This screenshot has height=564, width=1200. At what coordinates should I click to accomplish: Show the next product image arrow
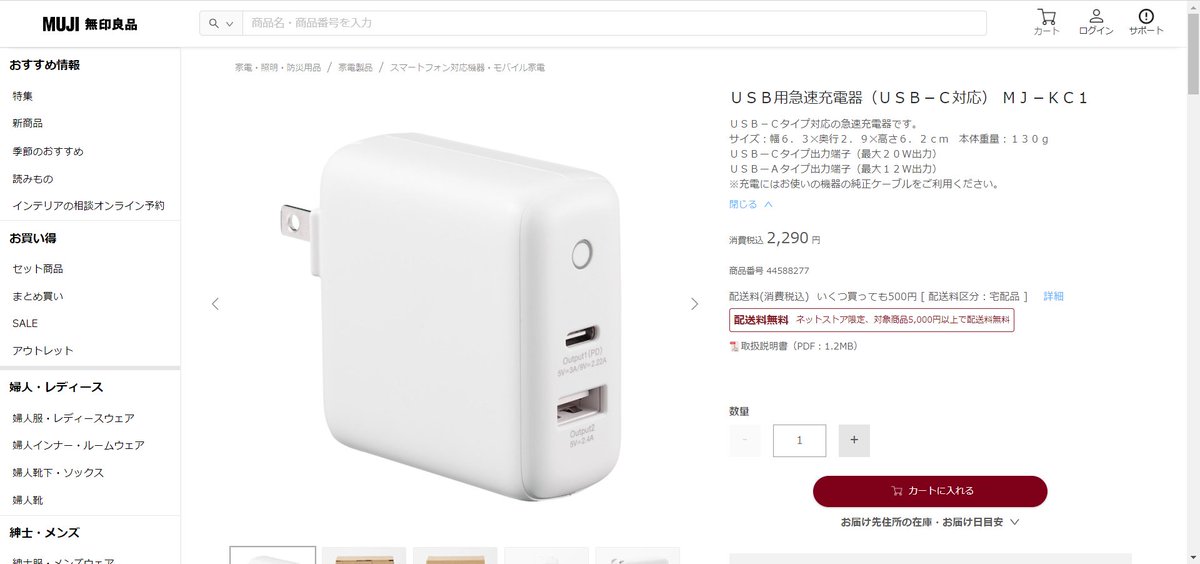pos(695,304)
